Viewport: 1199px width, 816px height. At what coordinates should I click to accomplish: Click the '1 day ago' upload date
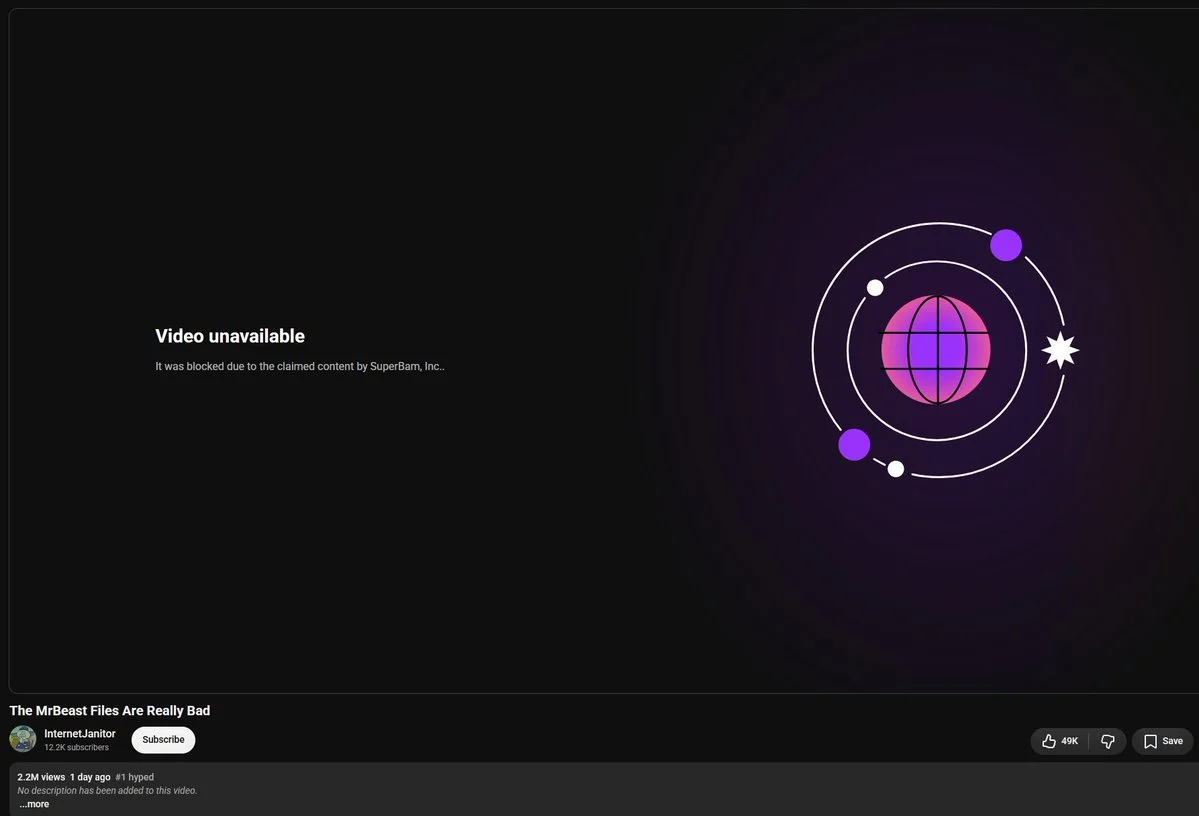coord(90,777)
